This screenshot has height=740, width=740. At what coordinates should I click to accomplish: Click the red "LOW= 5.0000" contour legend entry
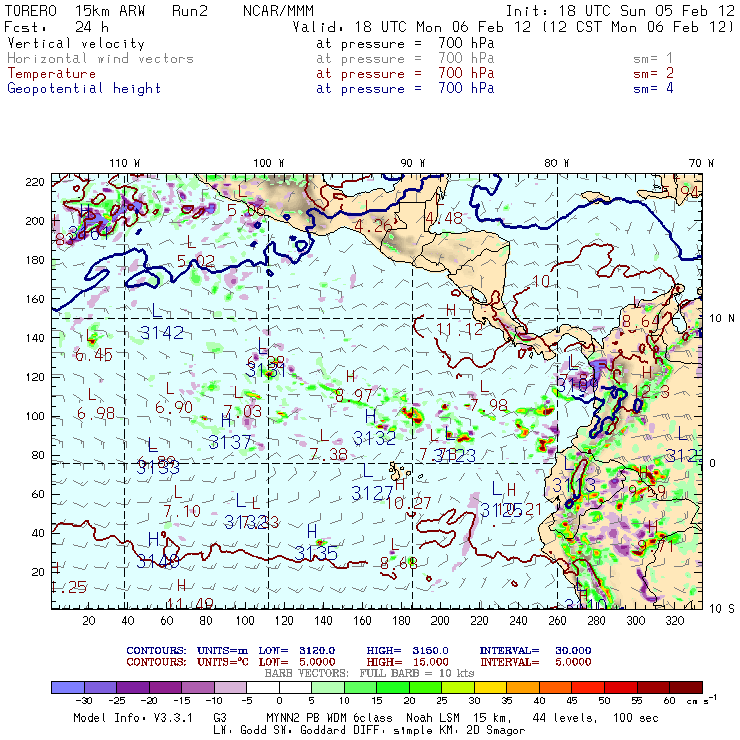tap(297, 662)
